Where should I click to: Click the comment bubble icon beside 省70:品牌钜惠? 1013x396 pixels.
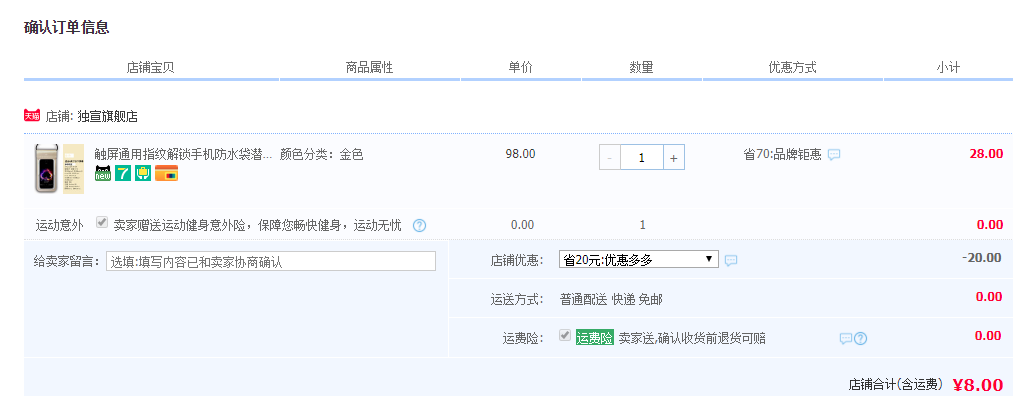[x=834, y=155]
